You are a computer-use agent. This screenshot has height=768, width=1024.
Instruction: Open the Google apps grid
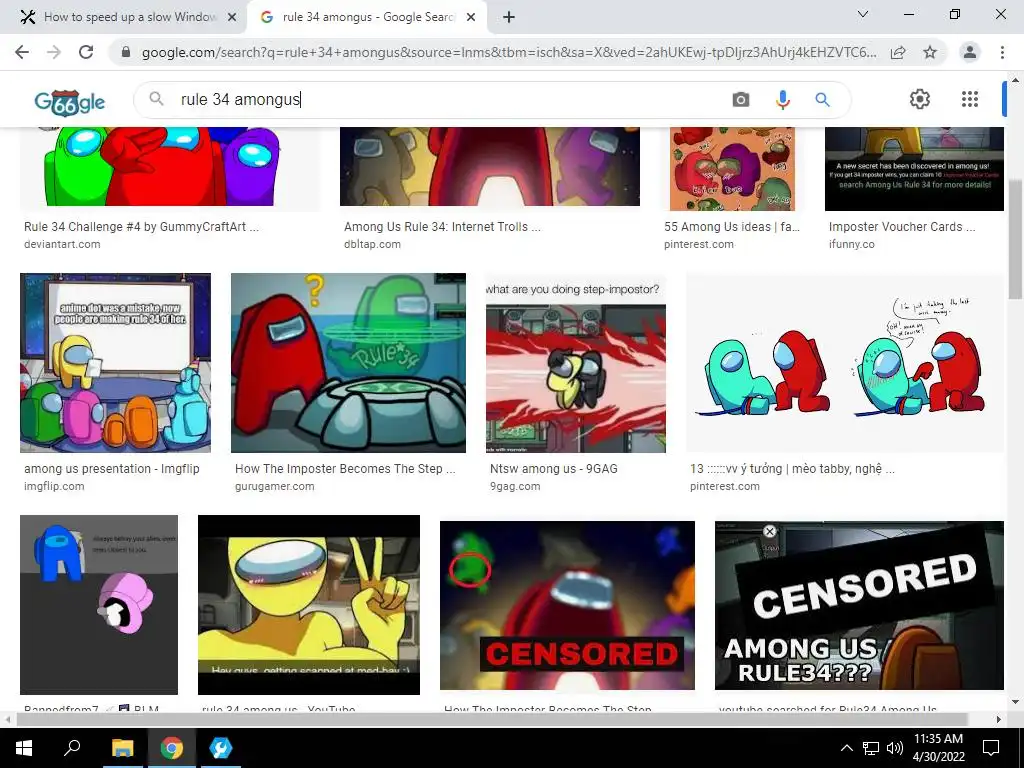[x=970, y=99]
